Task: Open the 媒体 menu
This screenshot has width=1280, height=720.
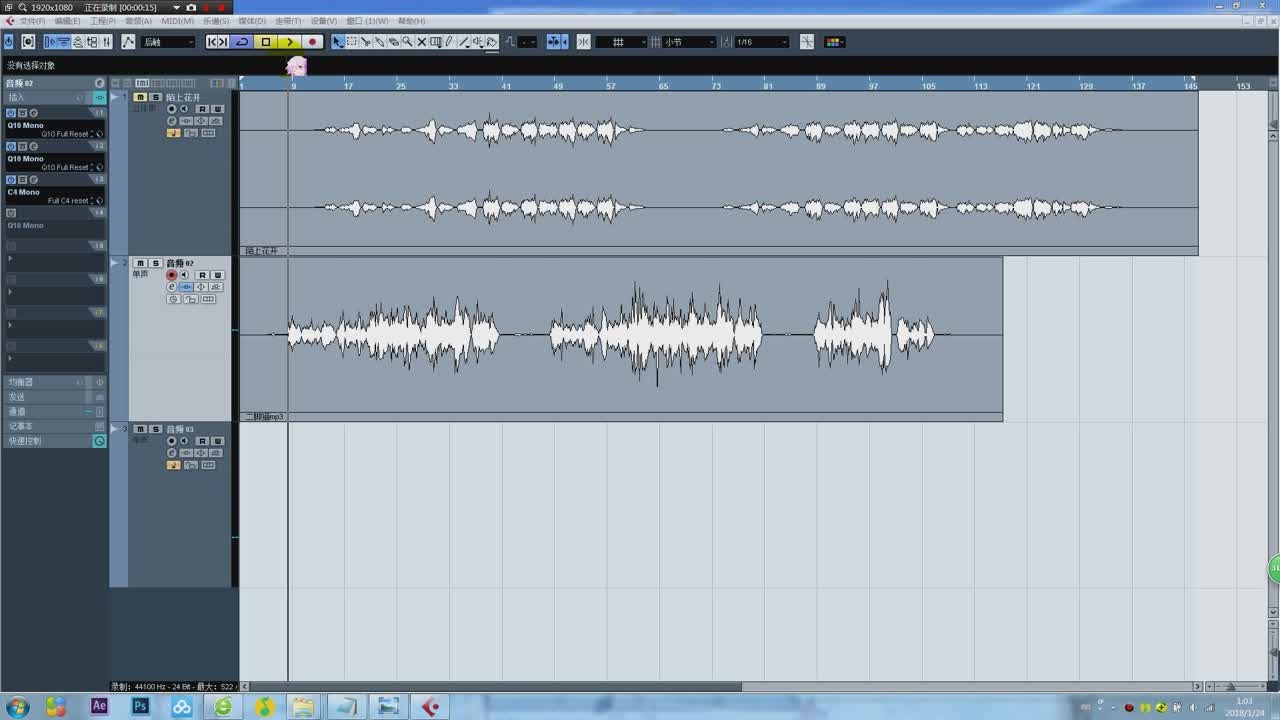Action: (x=254, y=21)
